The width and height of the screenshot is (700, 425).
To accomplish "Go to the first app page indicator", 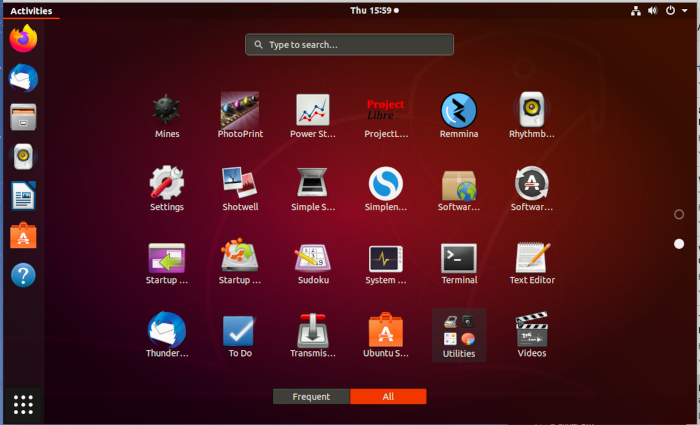I will click(x=679, y=214).
